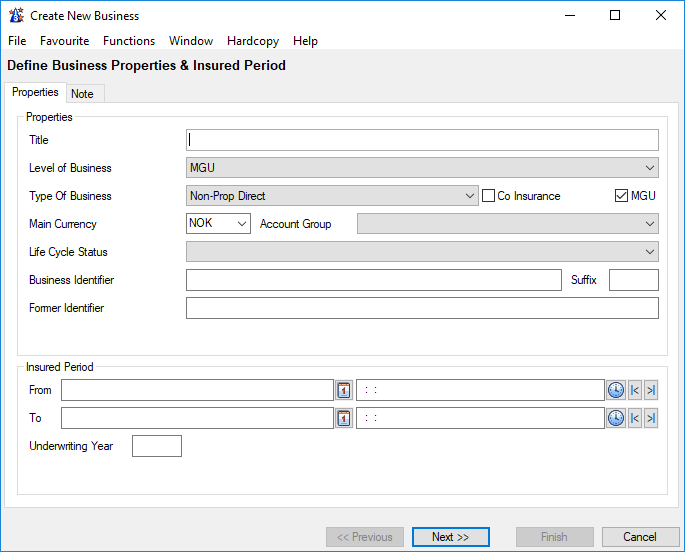This screenshot has width=685, height=552.
Task: Open the calendar picker for From date
Action: coord(344,390)
